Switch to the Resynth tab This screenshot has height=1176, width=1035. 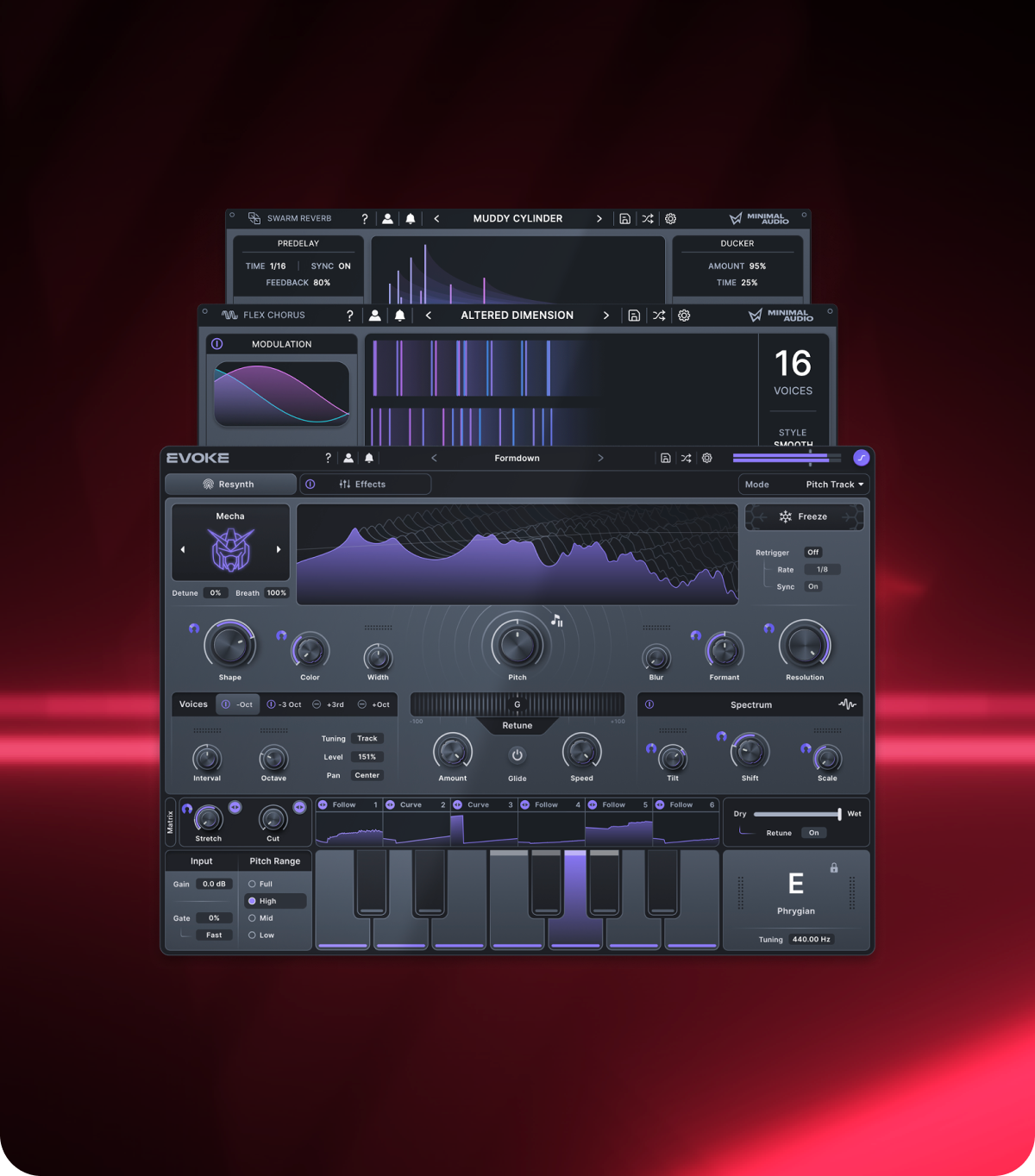[230, 485]
